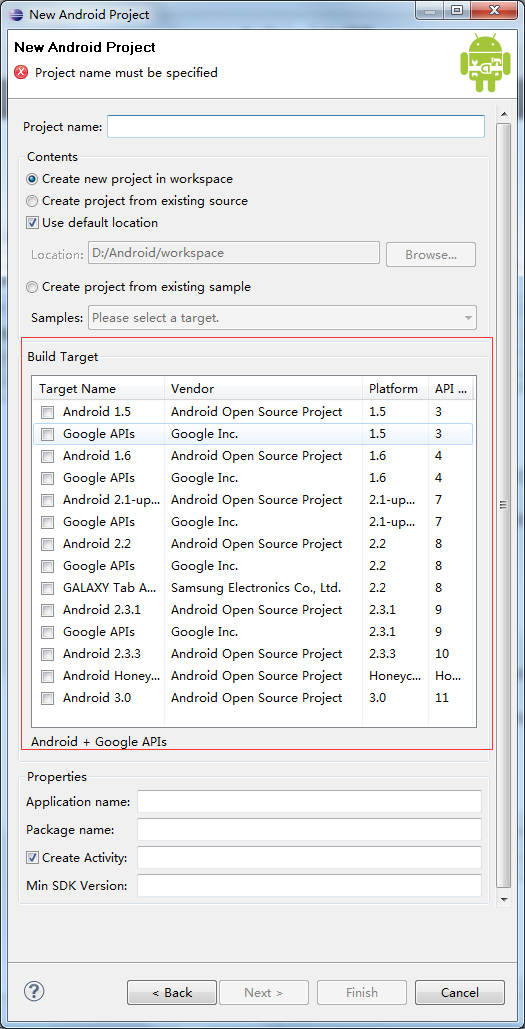Select Create new project in workspace
This screenshot has width=525, height=1029.
pyautogui.click(x=32, y=179)
